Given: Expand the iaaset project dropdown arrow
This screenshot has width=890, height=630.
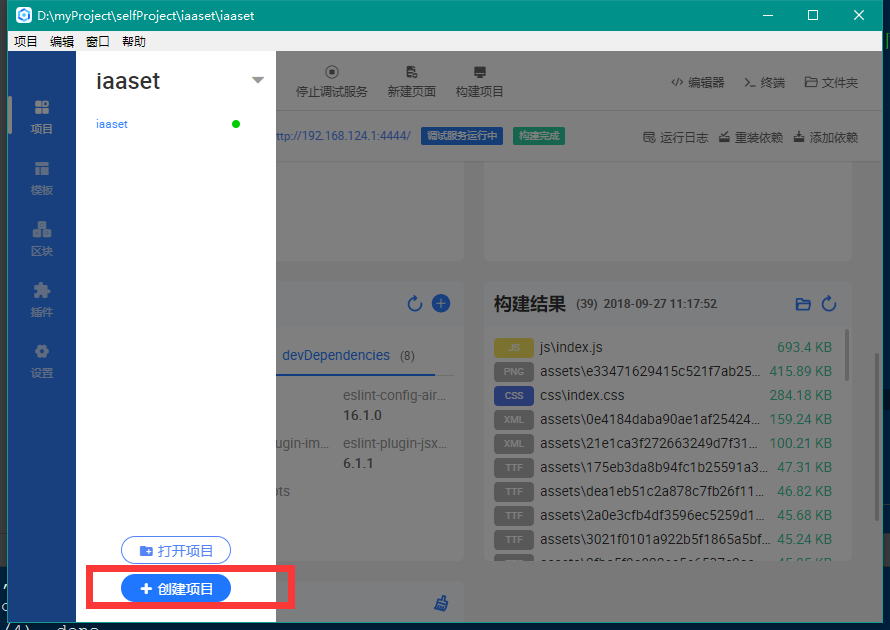Looking at the screenshot, I should (x=258, y=80).
